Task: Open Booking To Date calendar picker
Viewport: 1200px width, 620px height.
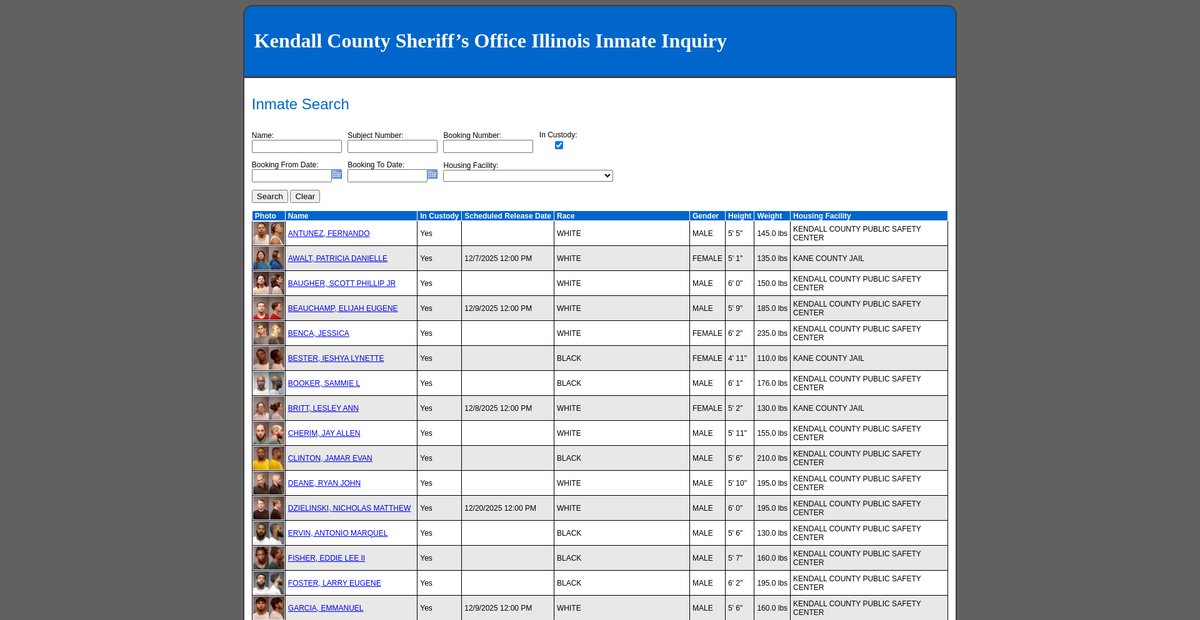Action: 432,174
